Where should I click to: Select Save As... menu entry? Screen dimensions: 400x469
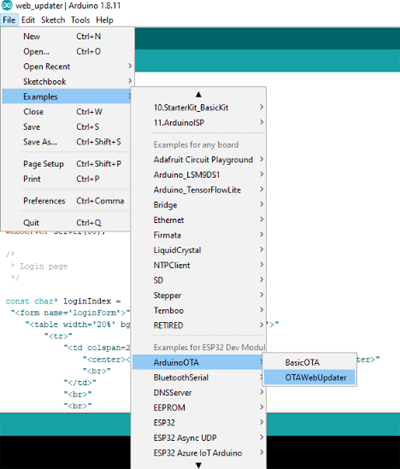pos(66,142)
